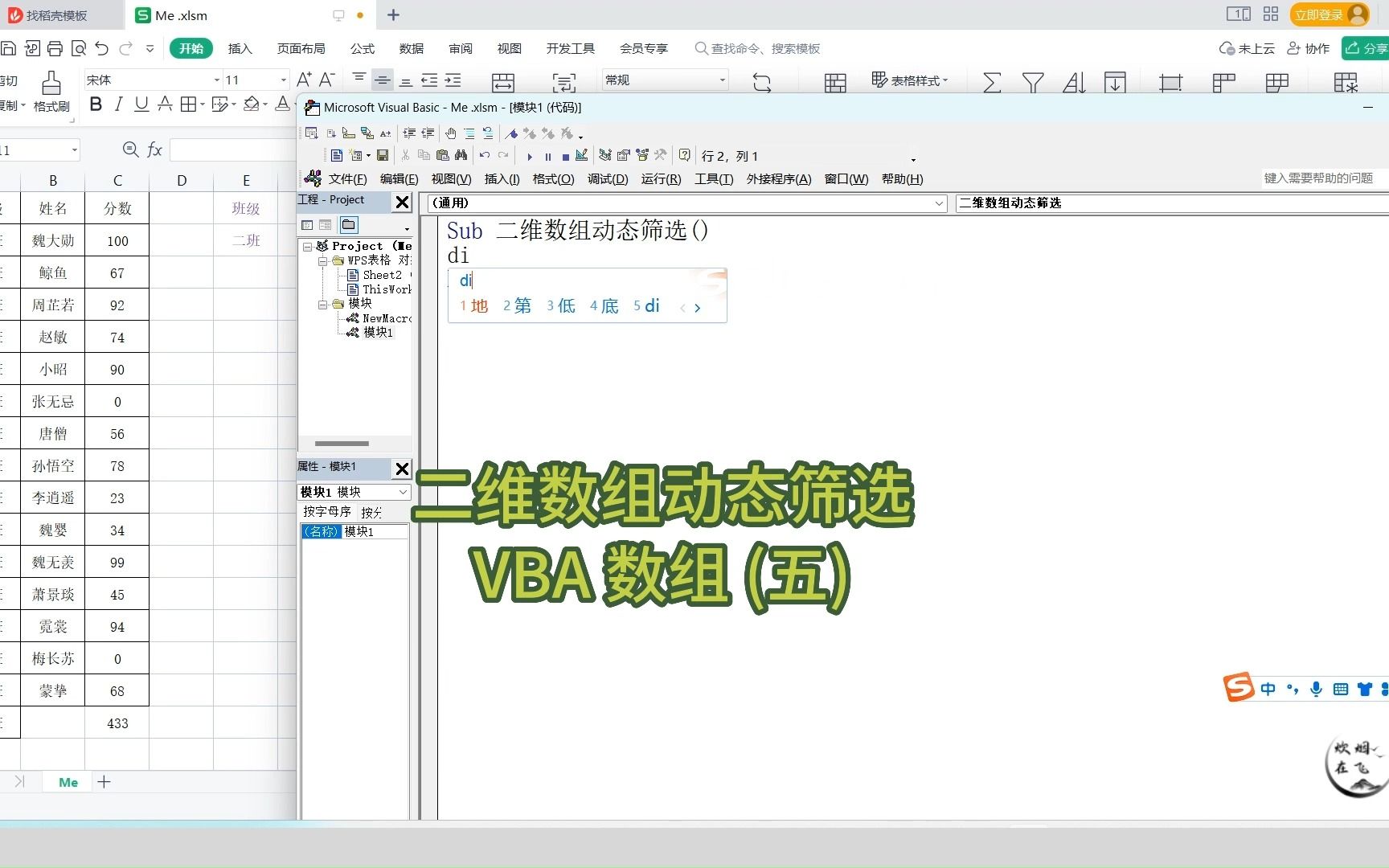Screen dimensions: 1389x868
Task: Open the 常规 number format dropdown
Action: pos(721,80)
